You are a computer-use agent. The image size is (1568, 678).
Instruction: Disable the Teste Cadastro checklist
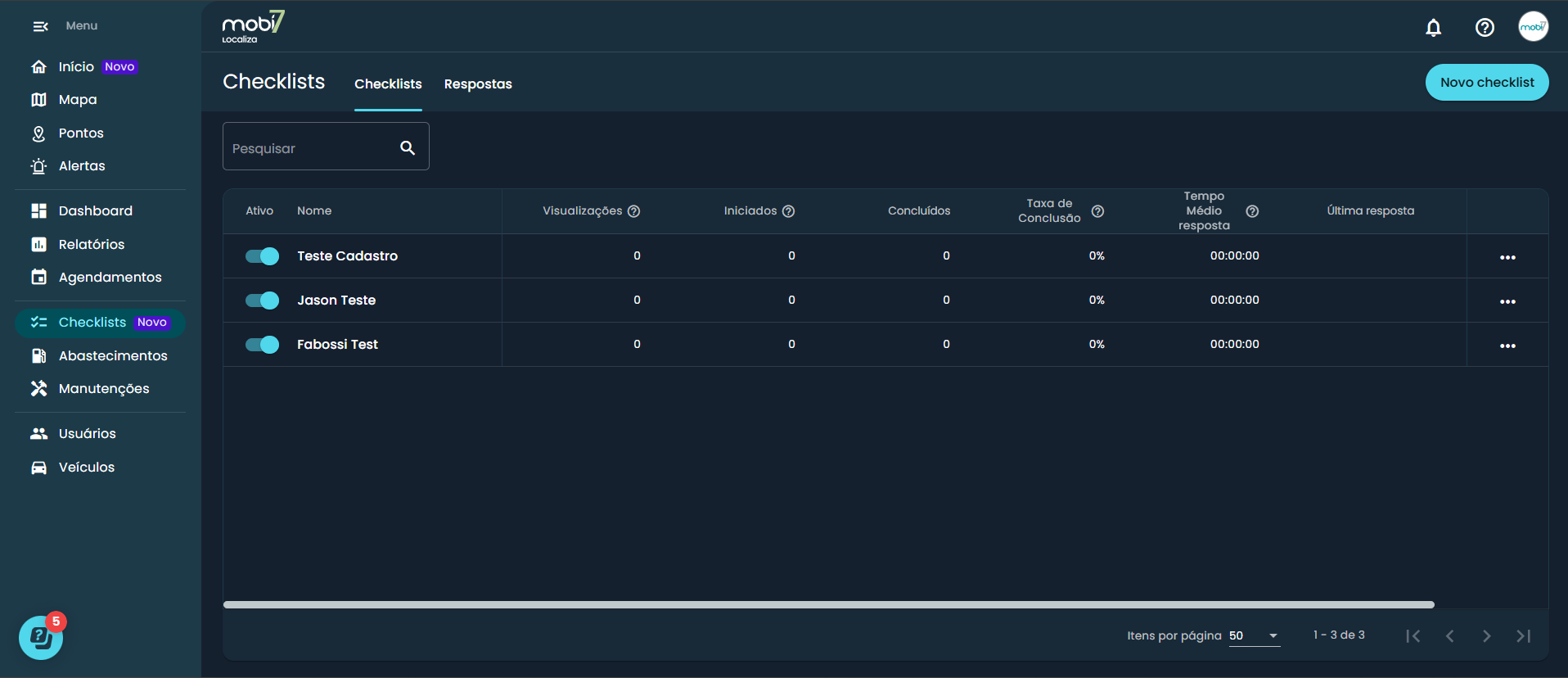pyautogui.click(x=263, y=256)
